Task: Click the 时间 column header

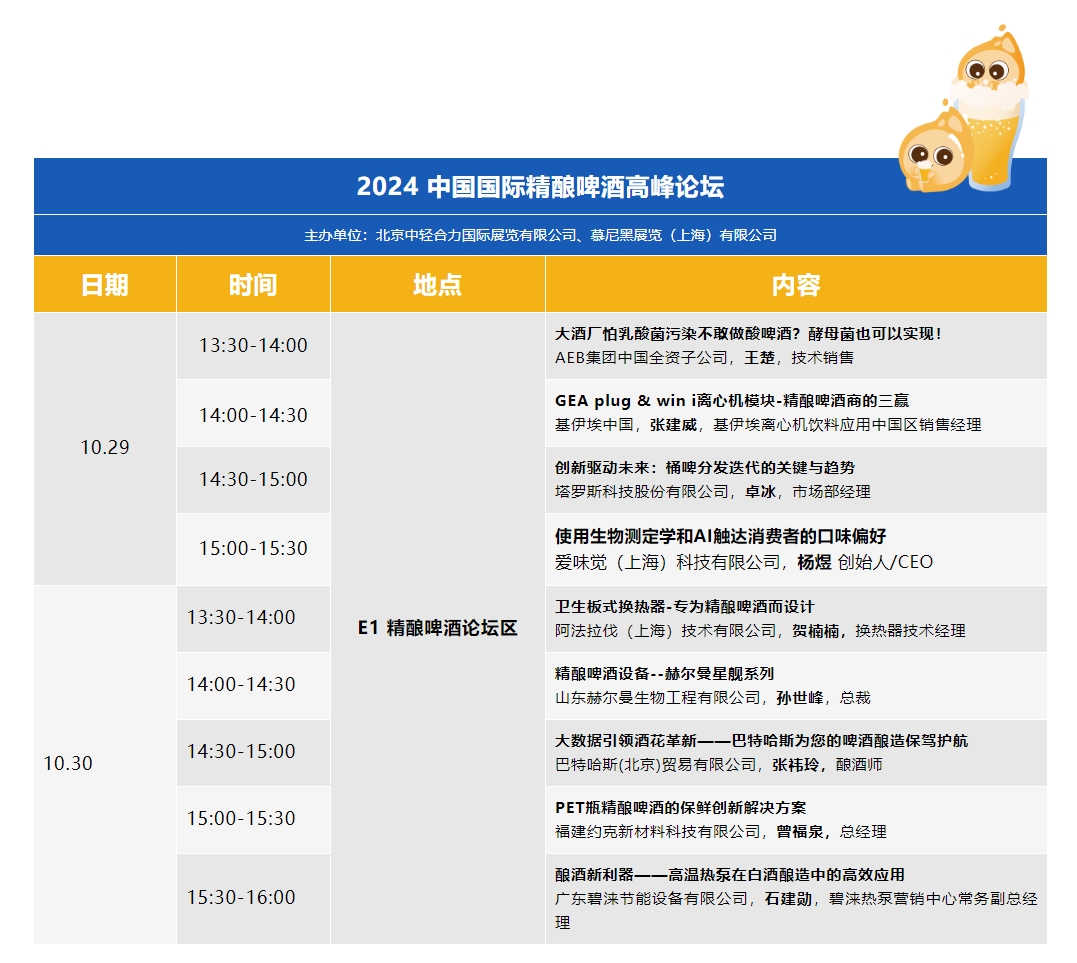Action: click(x=253, y=285)
